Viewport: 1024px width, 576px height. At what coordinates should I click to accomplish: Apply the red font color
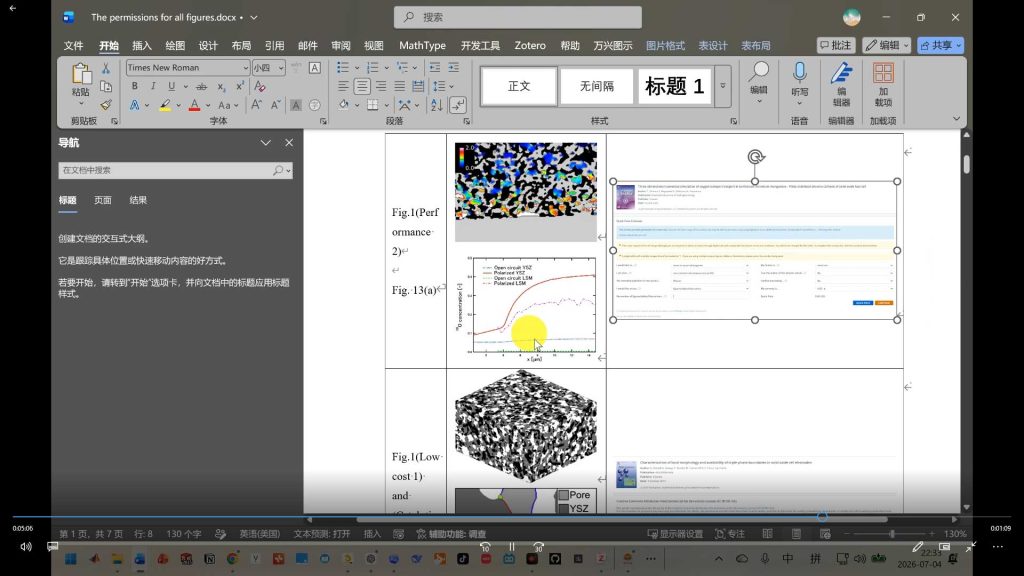(194, 104)
